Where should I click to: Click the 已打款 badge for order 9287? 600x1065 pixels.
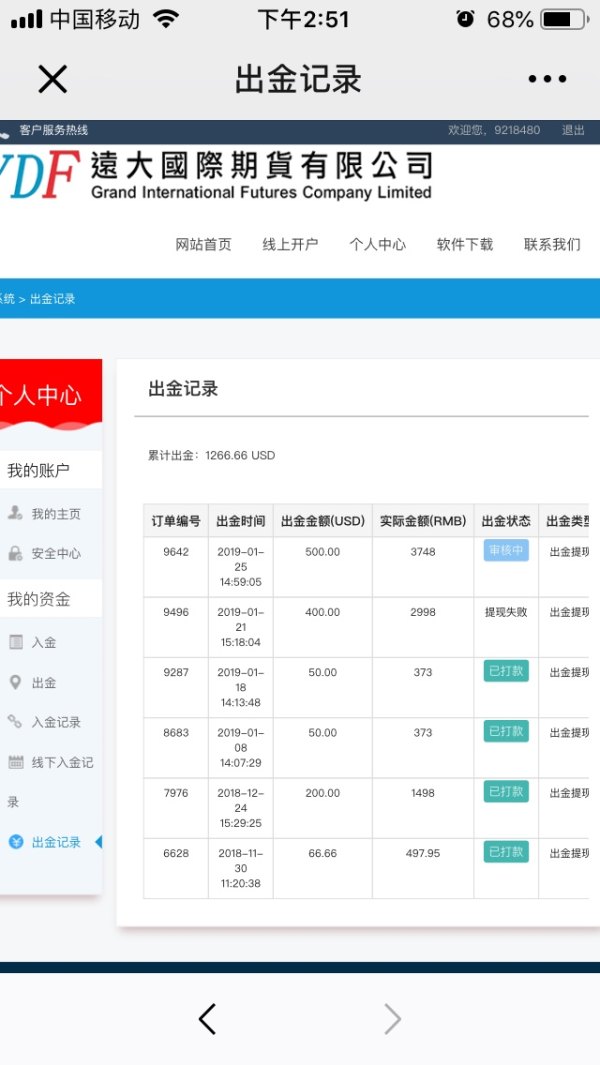(505, 671)
